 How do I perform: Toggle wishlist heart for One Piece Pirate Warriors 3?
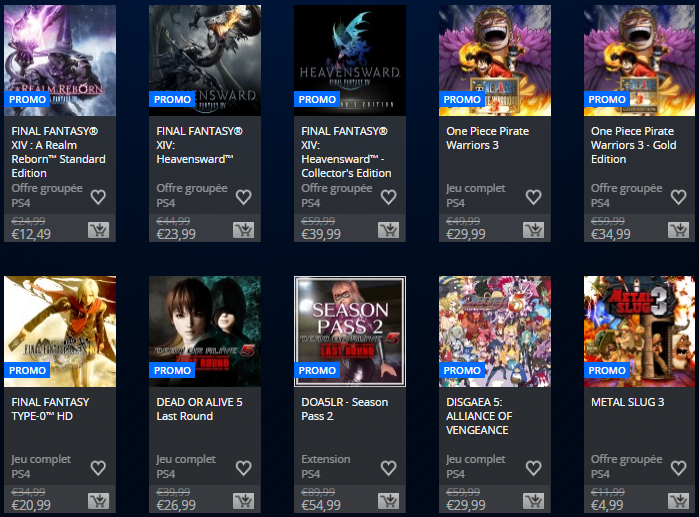(533, 197)
